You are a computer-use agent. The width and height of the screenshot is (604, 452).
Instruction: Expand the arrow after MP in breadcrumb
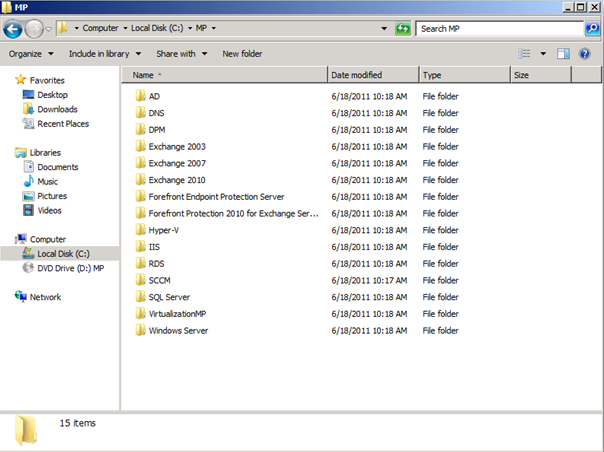214,28
